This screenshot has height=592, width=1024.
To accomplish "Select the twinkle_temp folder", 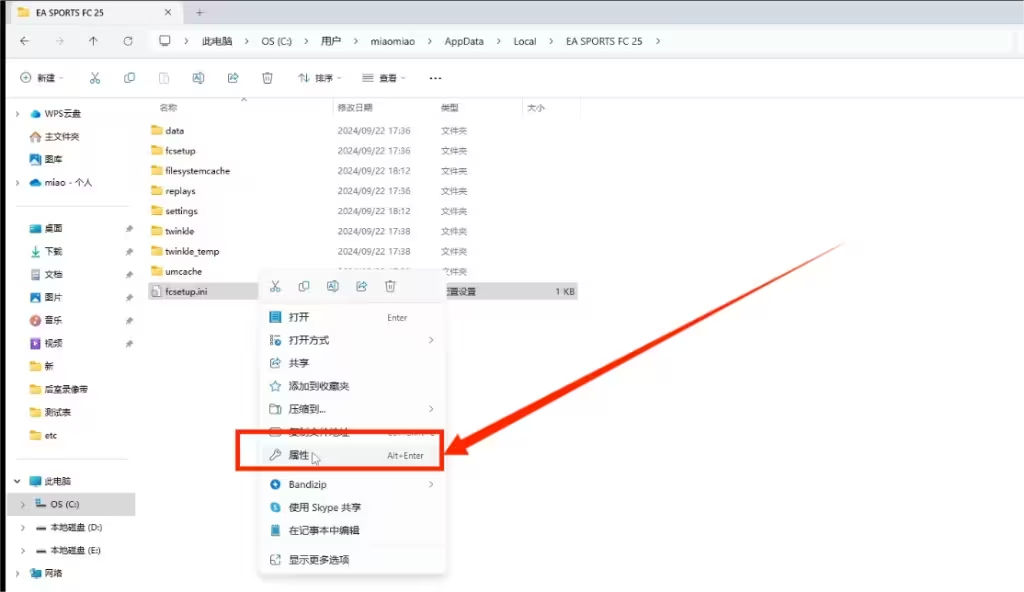I will (185, 251).
